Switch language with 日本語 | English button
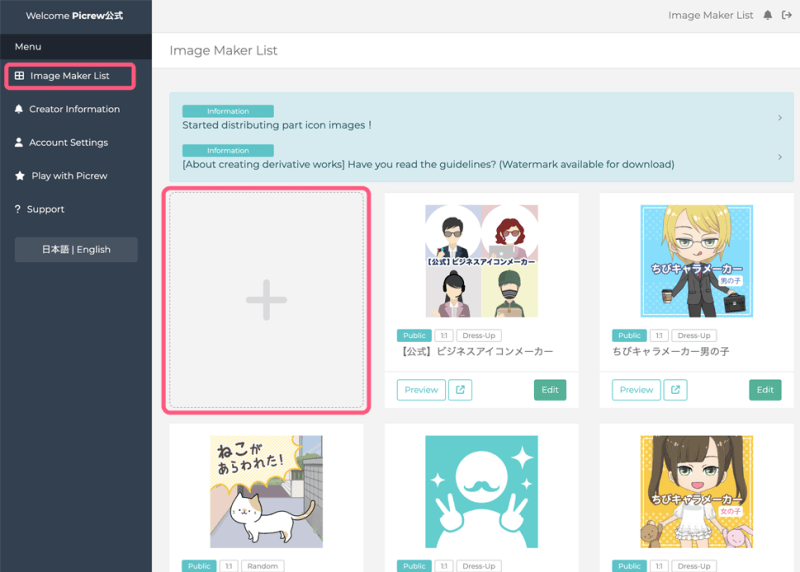The width and height of the screenshot is (800, 572). 76,250
